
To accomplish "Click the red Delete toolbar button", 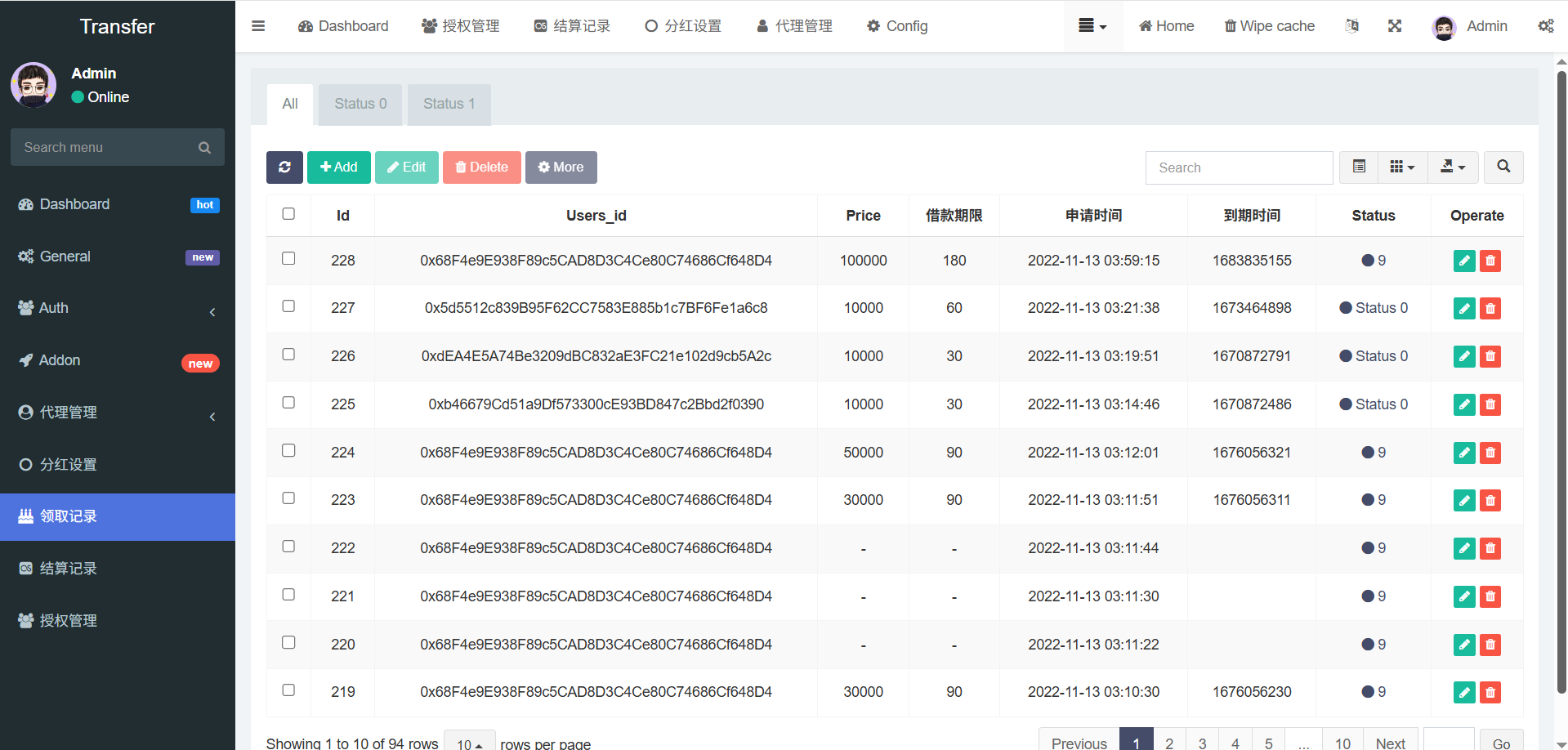I will tap(482, 167).
